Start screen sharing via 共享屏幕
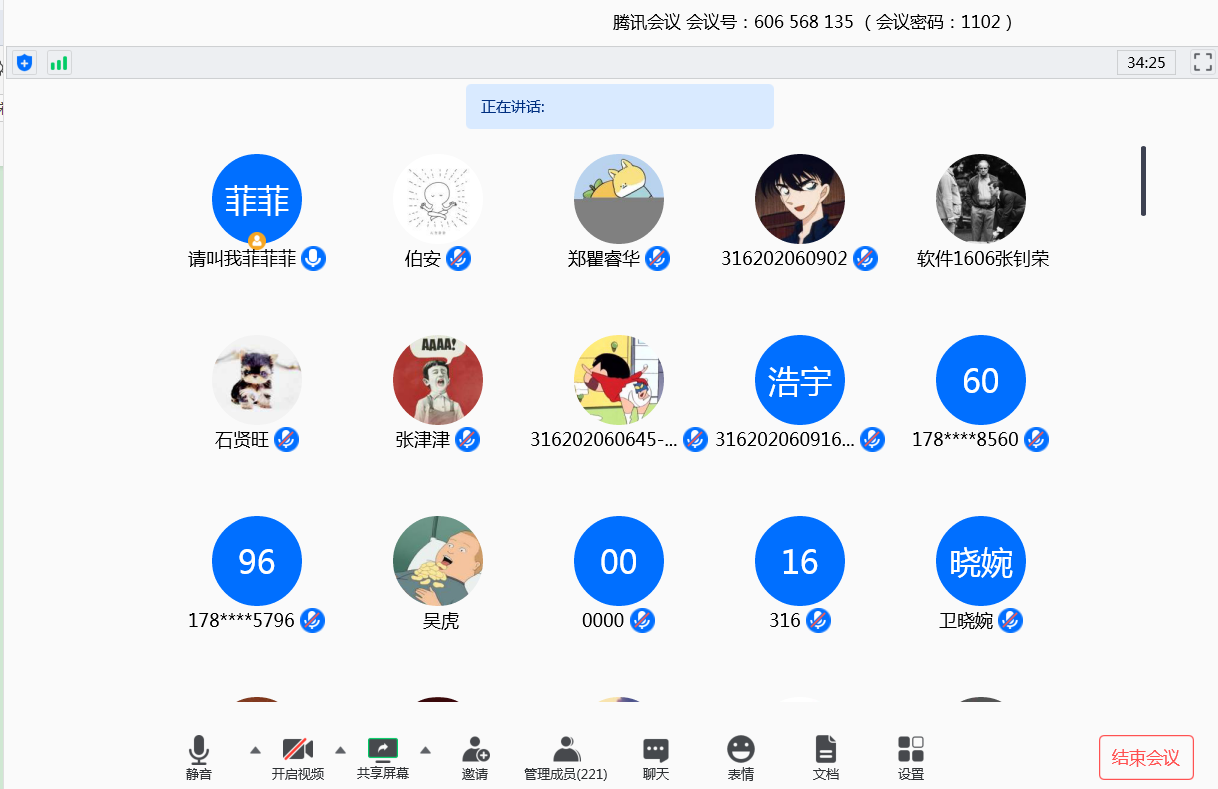Screen dimensions: 1218x789 click(x=384, y=757)
